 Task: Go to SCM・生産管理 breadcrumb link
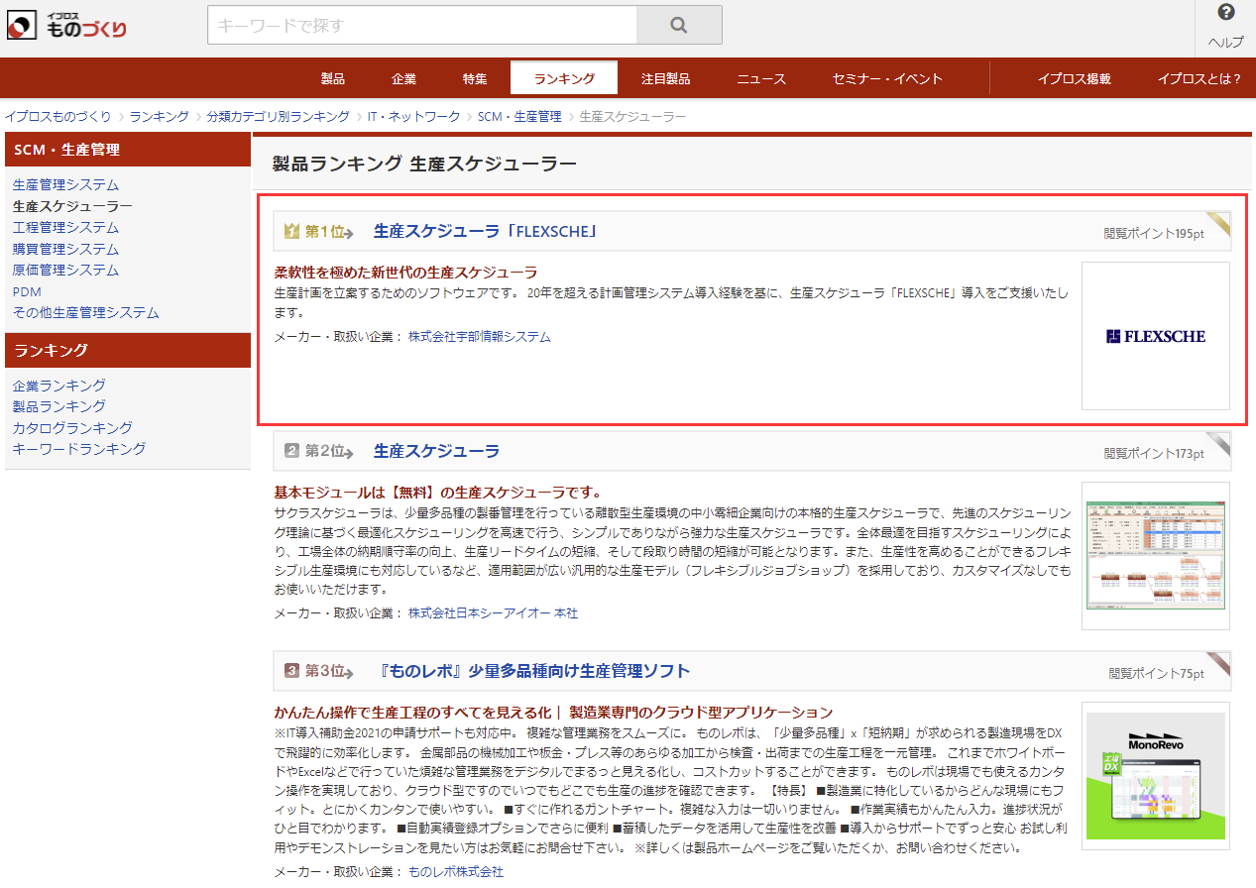(520, 117)
